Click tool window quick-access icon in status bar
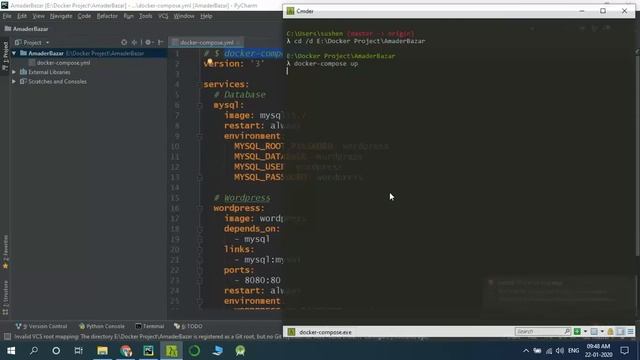640x360 pixels. pos(7,337)
